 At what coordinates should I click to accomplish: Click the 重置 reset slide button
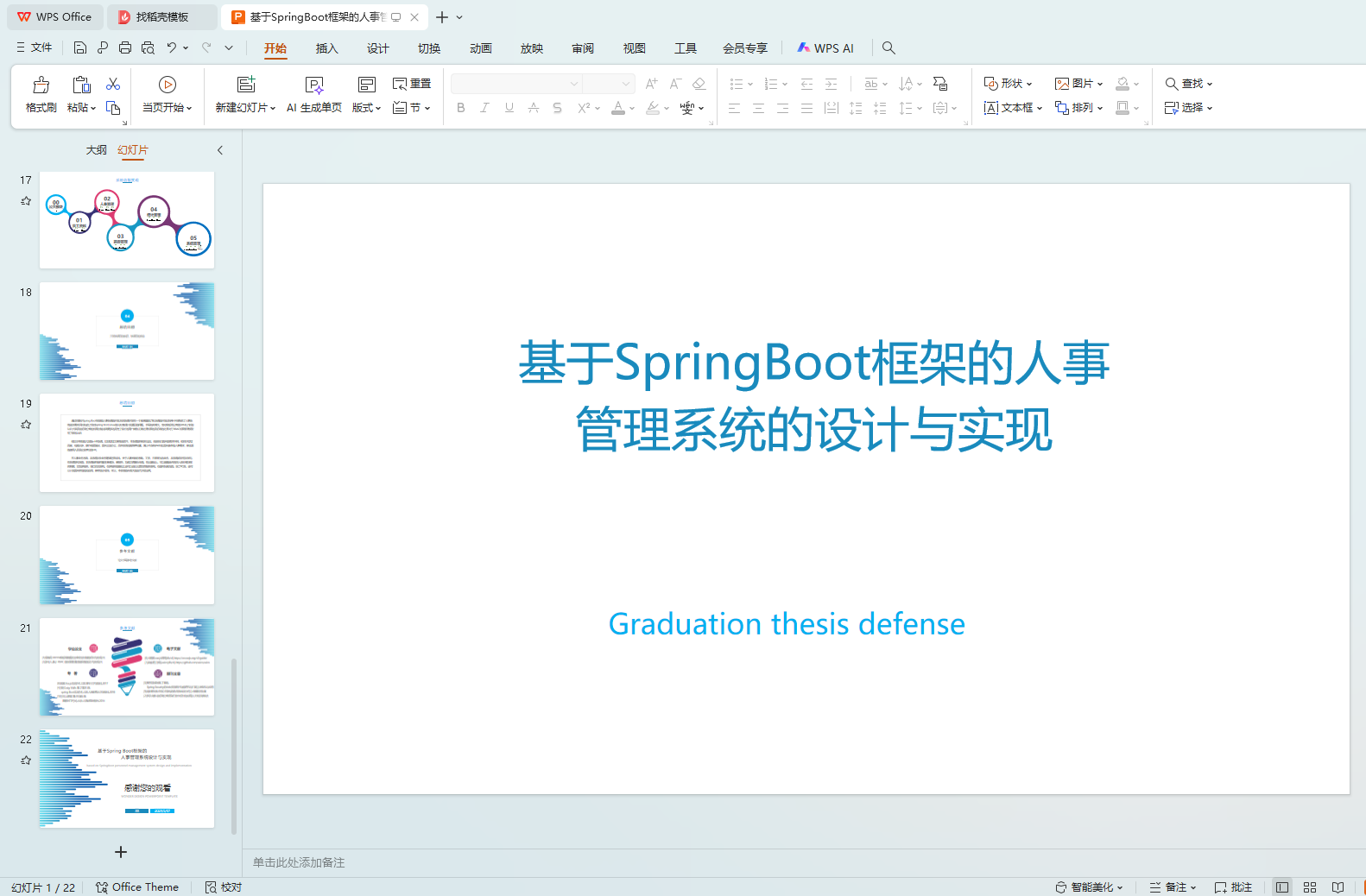[x=412, y=84]
